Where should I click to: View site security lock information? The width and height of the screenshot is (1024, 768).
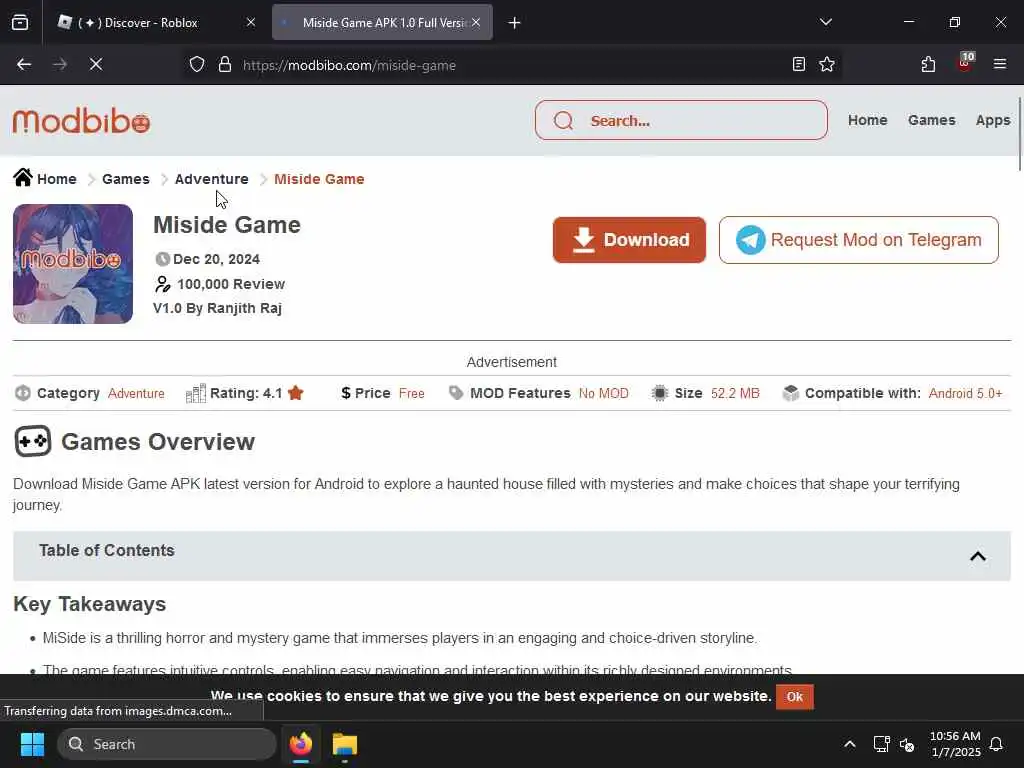pyautogui.click(x=225, y=65)
